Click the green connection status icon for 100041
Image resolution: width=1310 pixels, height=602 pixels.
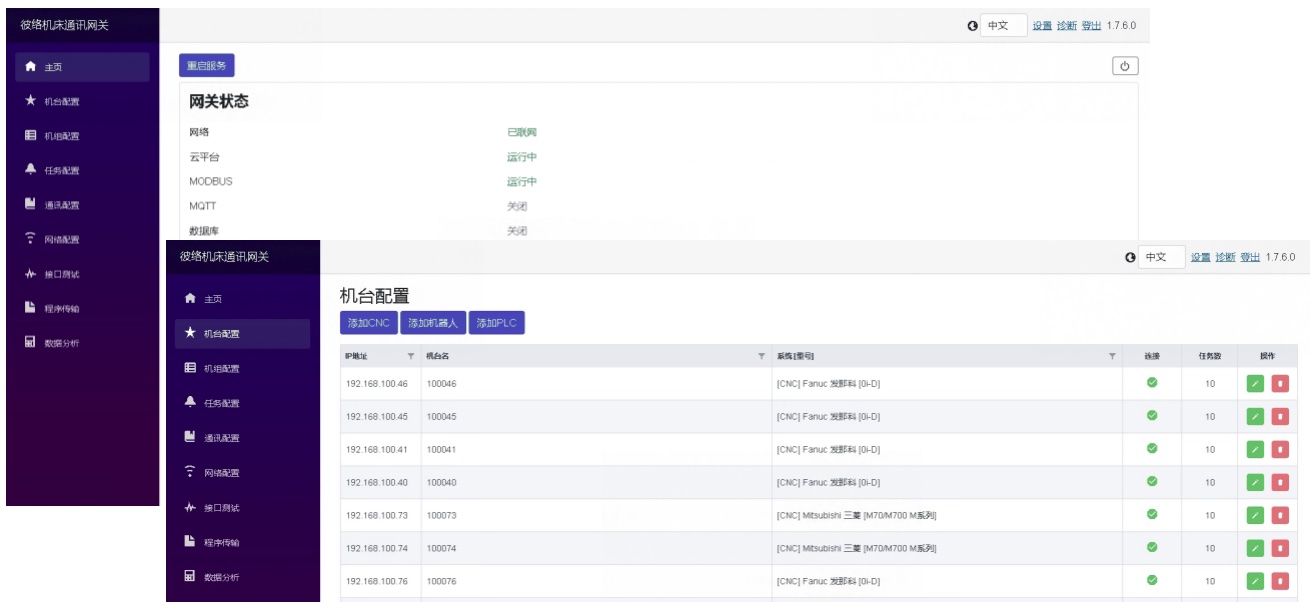click(x=1151, y=449)
